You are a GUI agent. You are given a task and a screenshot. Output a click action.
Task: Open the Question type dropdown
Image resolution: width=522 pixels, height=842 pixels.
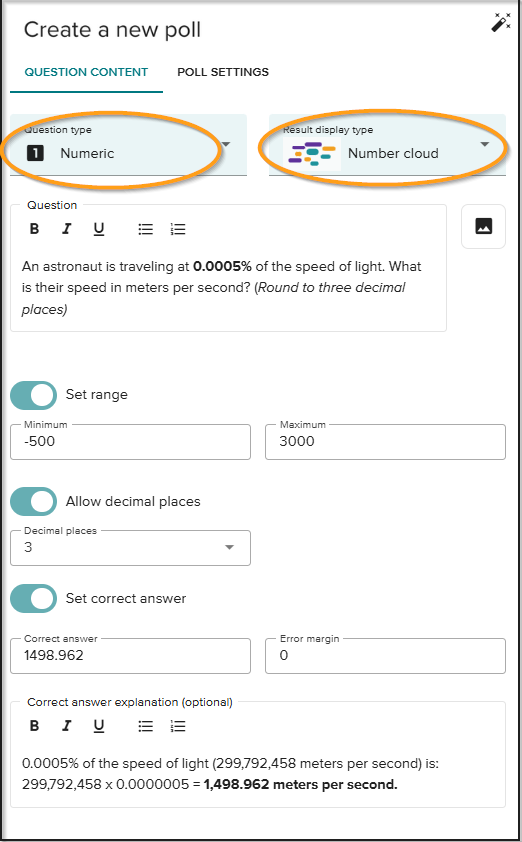tap(128, 145)
